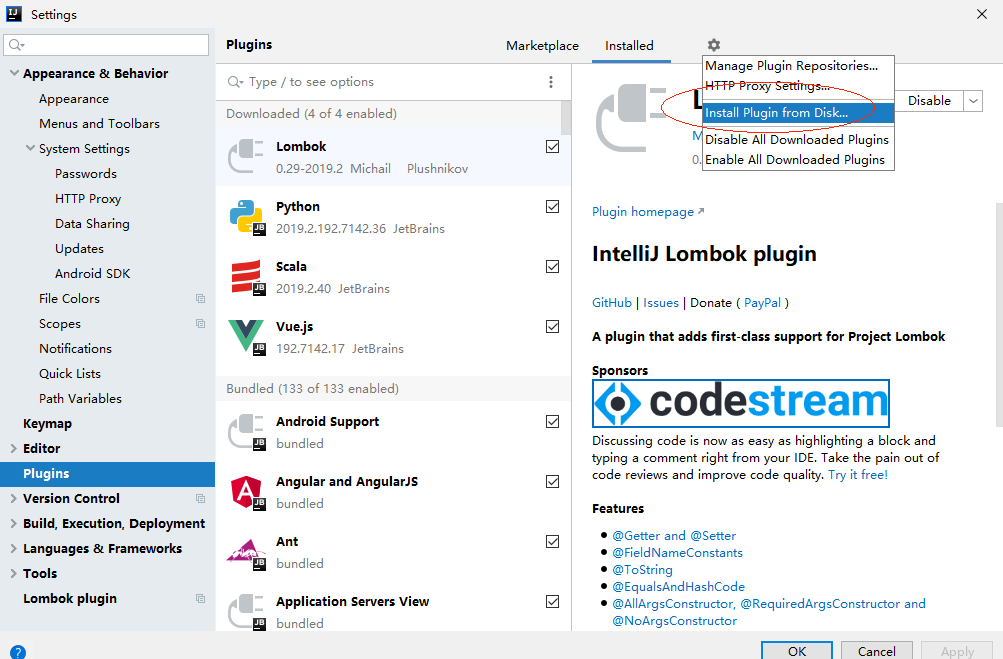
Task: Click the Application Servers View plugin icon
Action: pos(246,612)
